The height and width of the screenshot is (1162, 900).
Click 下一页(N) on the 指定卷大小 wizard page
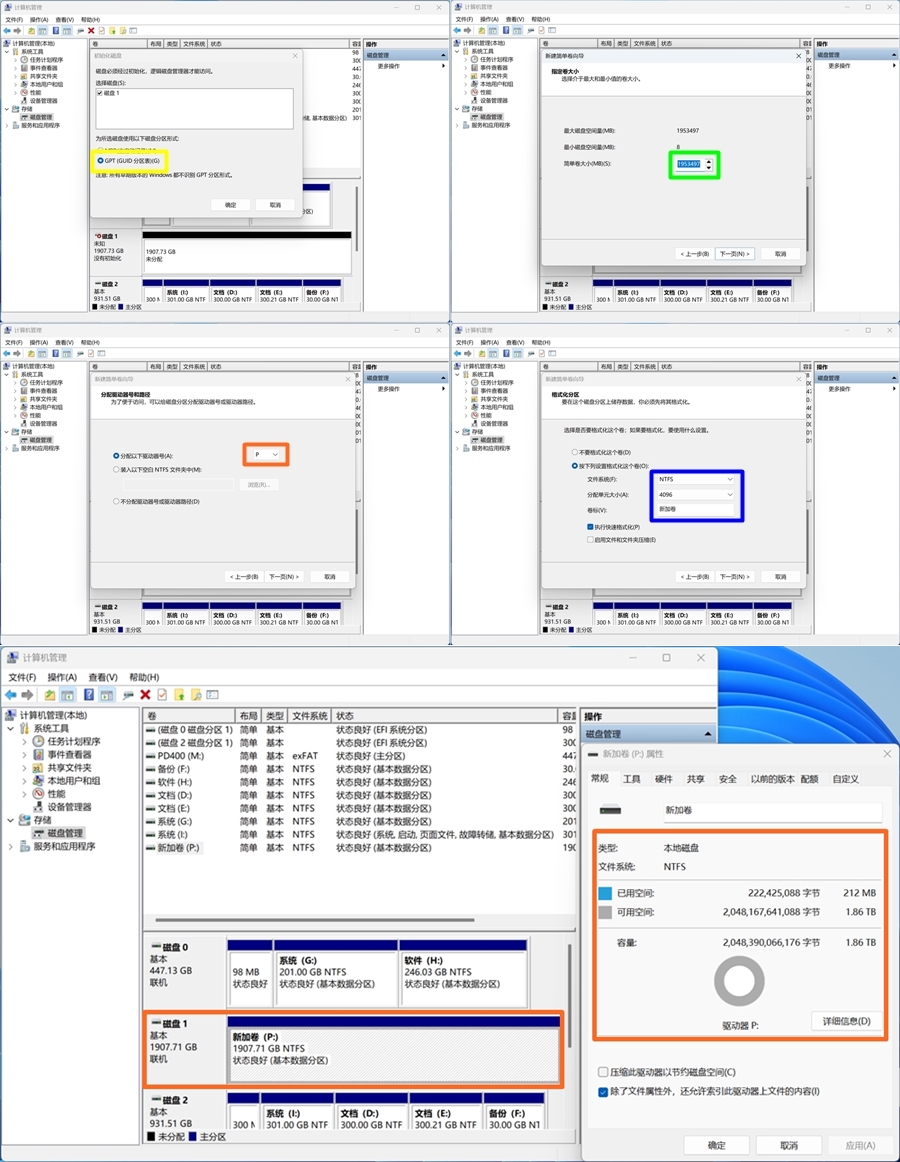point(735,253)
